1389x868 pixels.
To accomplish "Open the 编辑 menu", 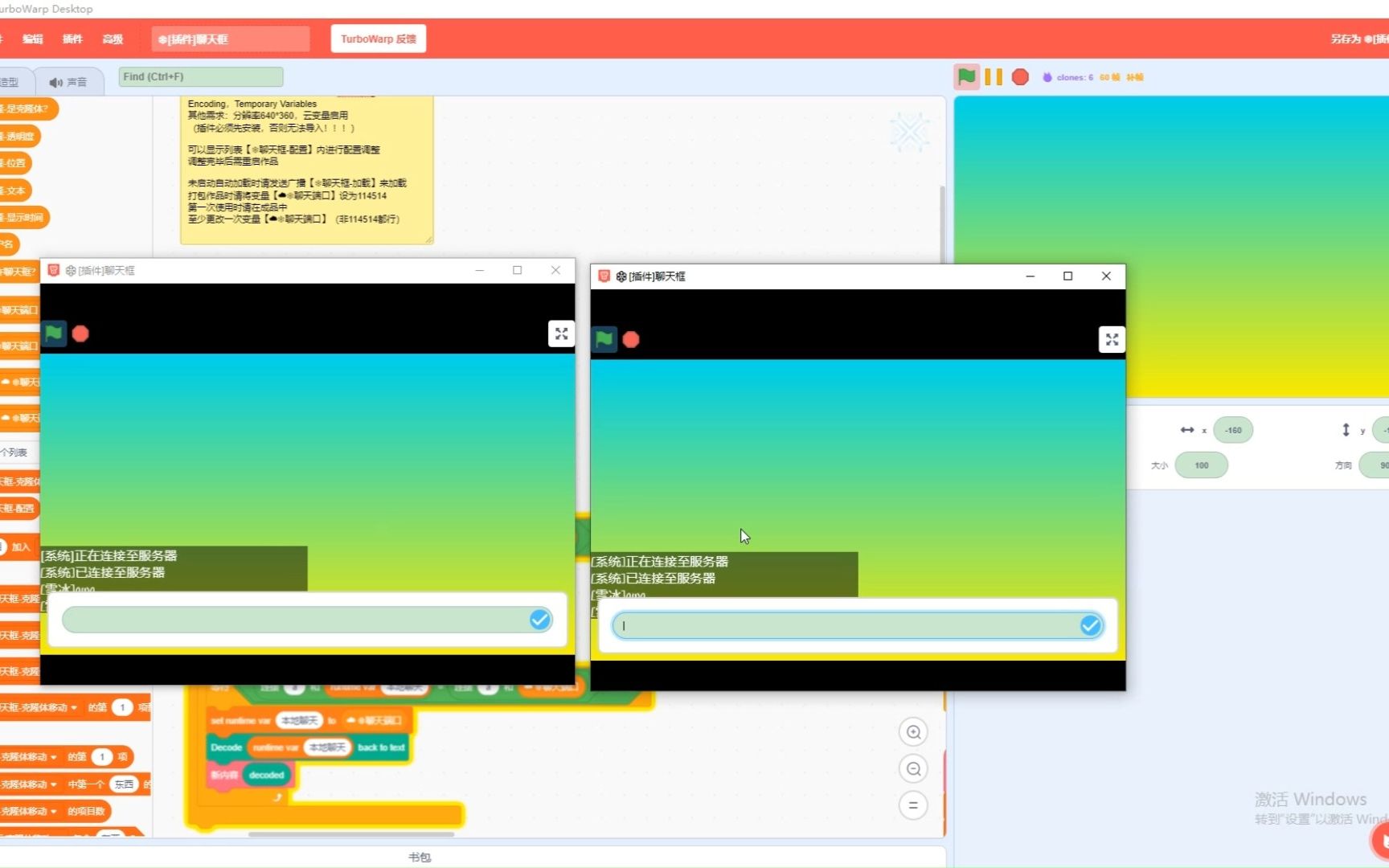I will 33,39.
